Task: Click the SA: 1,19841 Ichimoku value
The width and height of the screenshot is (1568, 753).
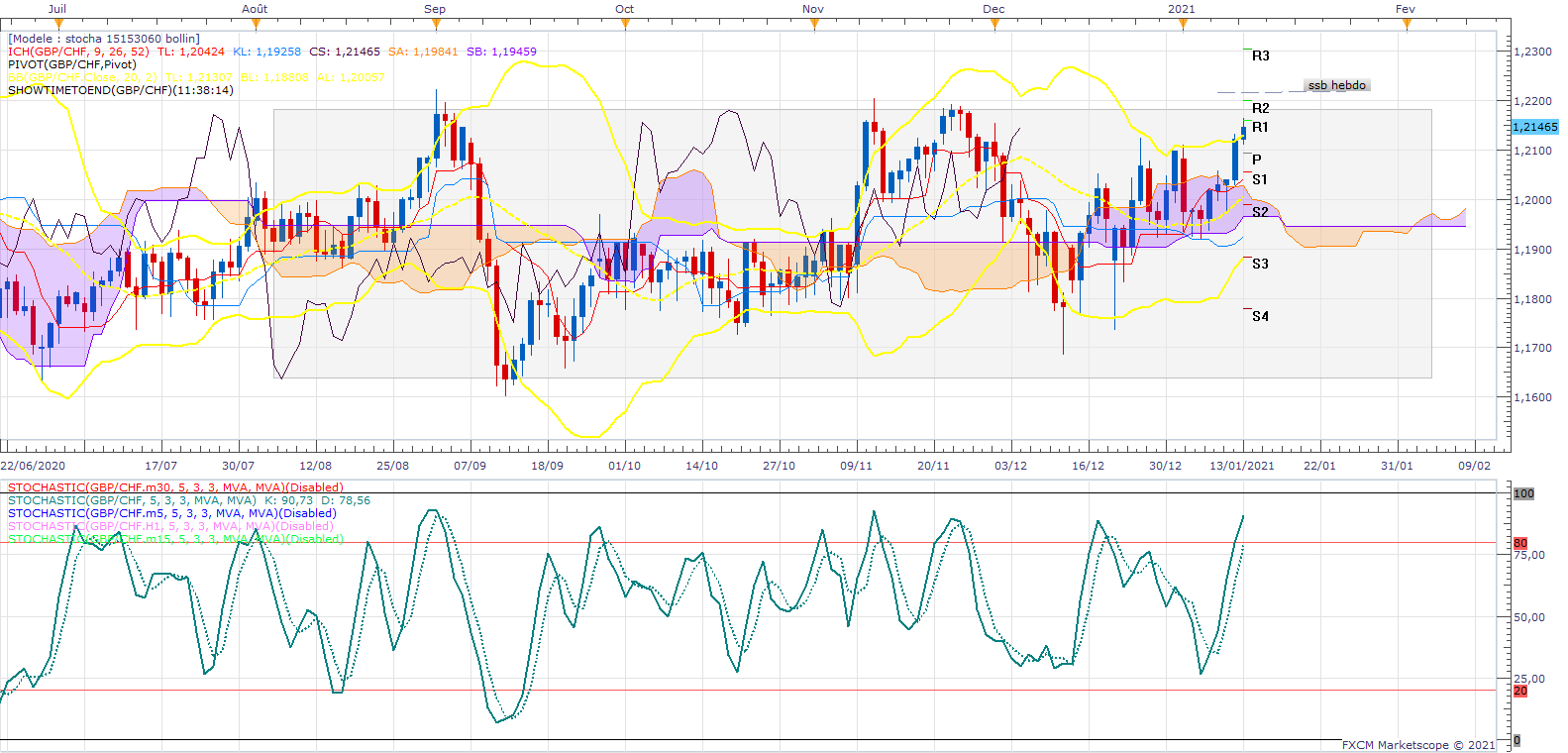Action: tap(423, 52)
